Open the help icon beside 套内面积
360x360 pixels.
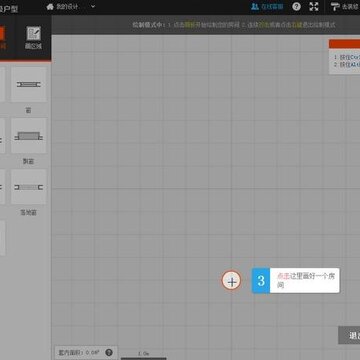click(x=109, y=352)
